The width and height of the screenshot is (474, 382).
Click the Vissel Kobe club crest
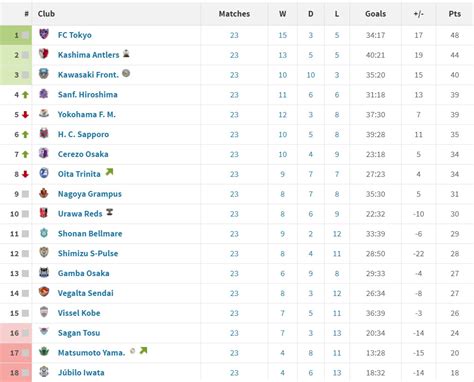[x=44, y=312]
